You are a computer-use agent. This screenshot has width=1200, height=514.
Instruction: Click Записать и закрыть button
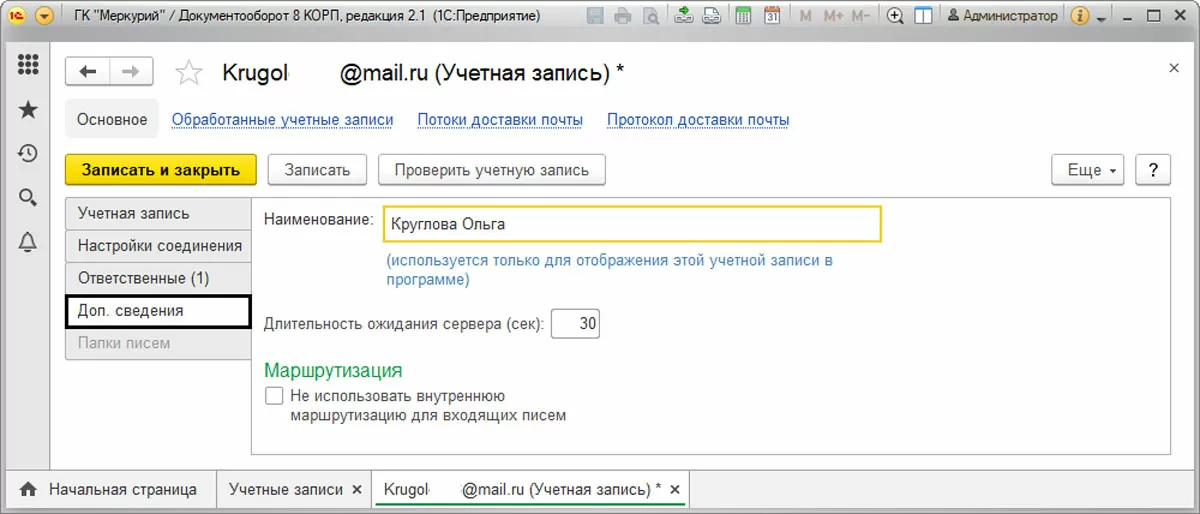click(161, 169)
